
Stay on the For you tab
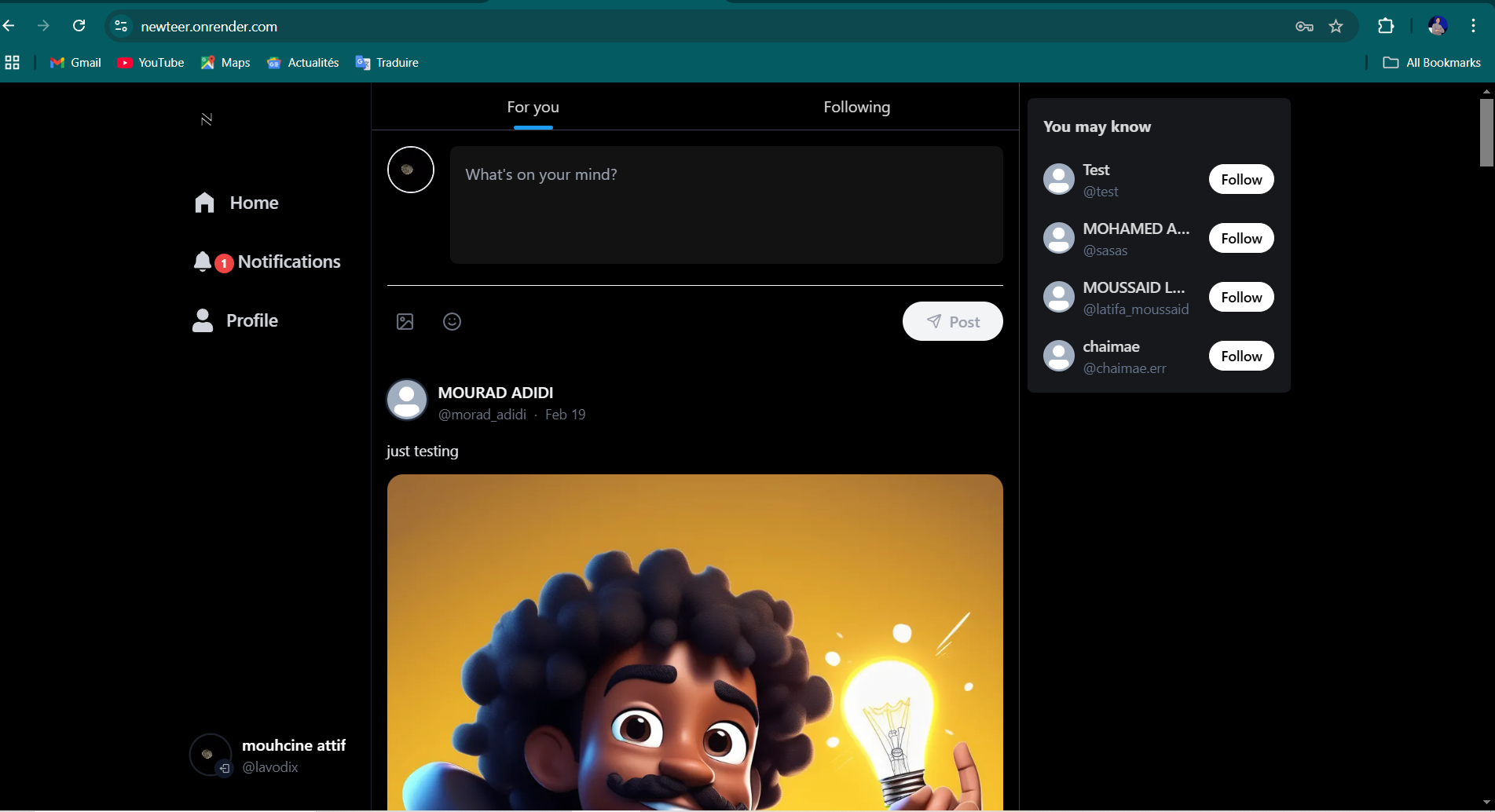click(533, 107)
